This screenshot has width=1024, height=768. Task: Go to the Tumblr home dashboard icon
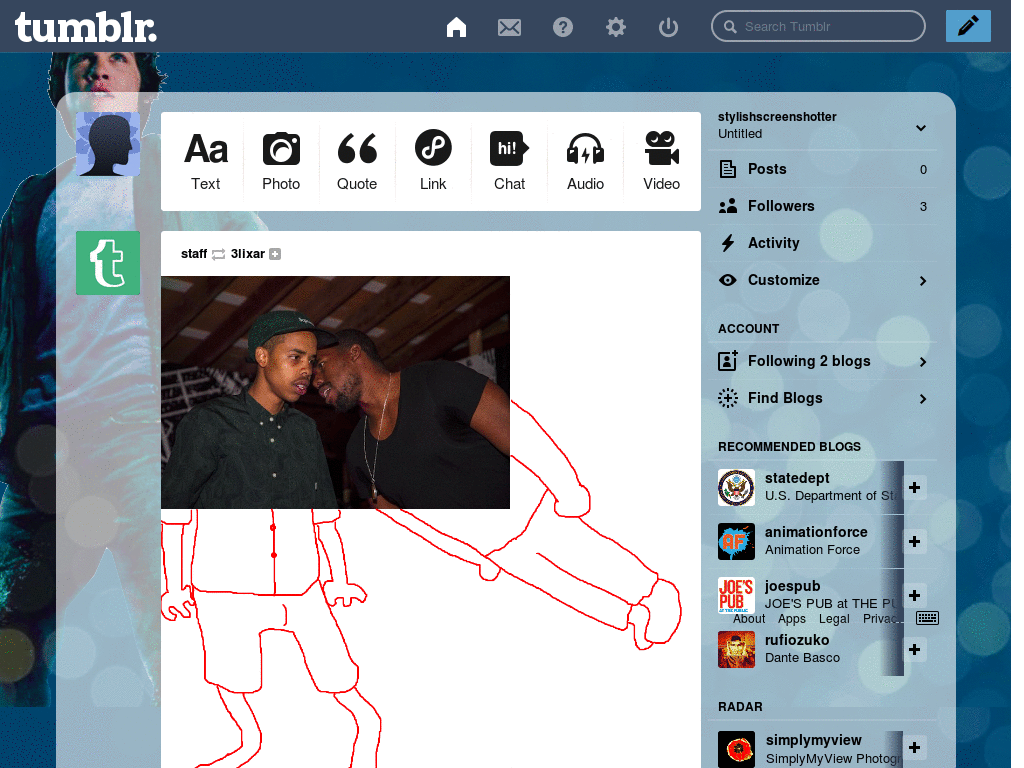(456, 27)
